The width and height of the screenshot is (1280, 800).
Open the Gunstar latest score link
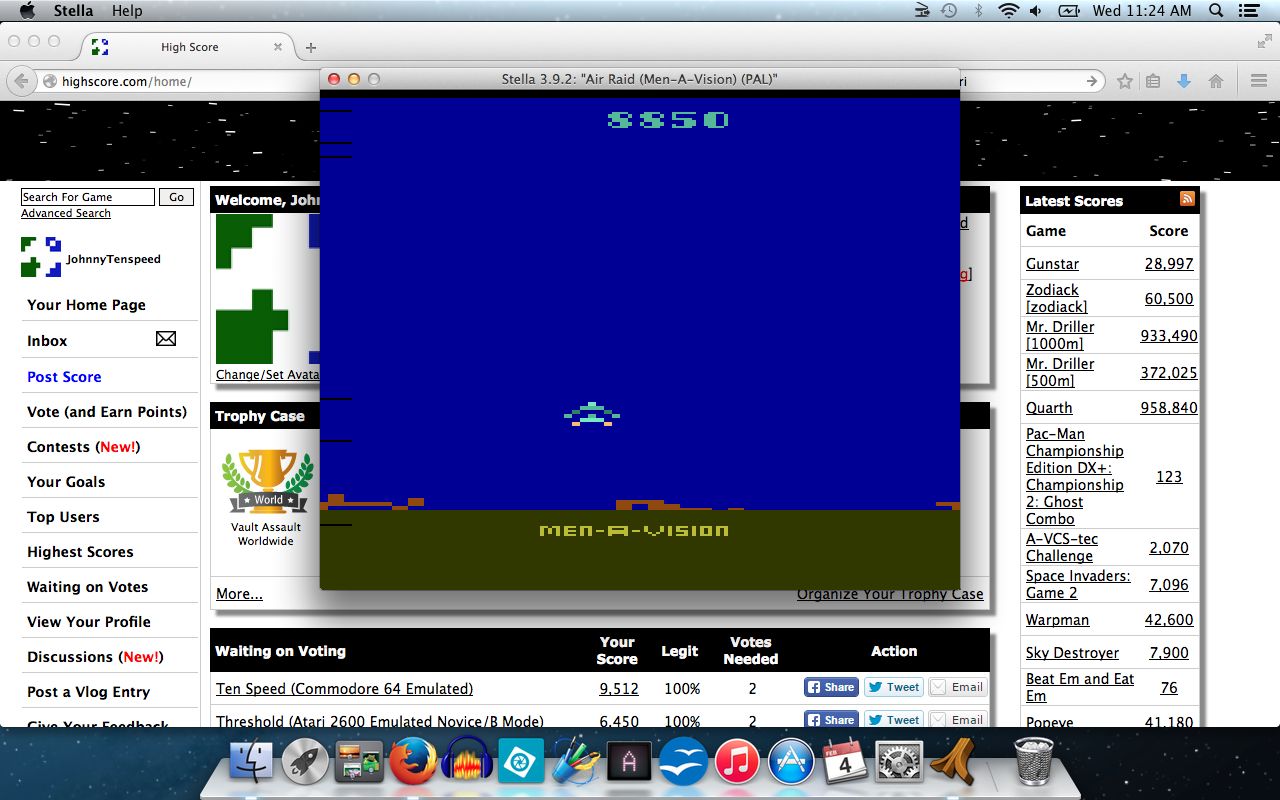point(1052,264)
